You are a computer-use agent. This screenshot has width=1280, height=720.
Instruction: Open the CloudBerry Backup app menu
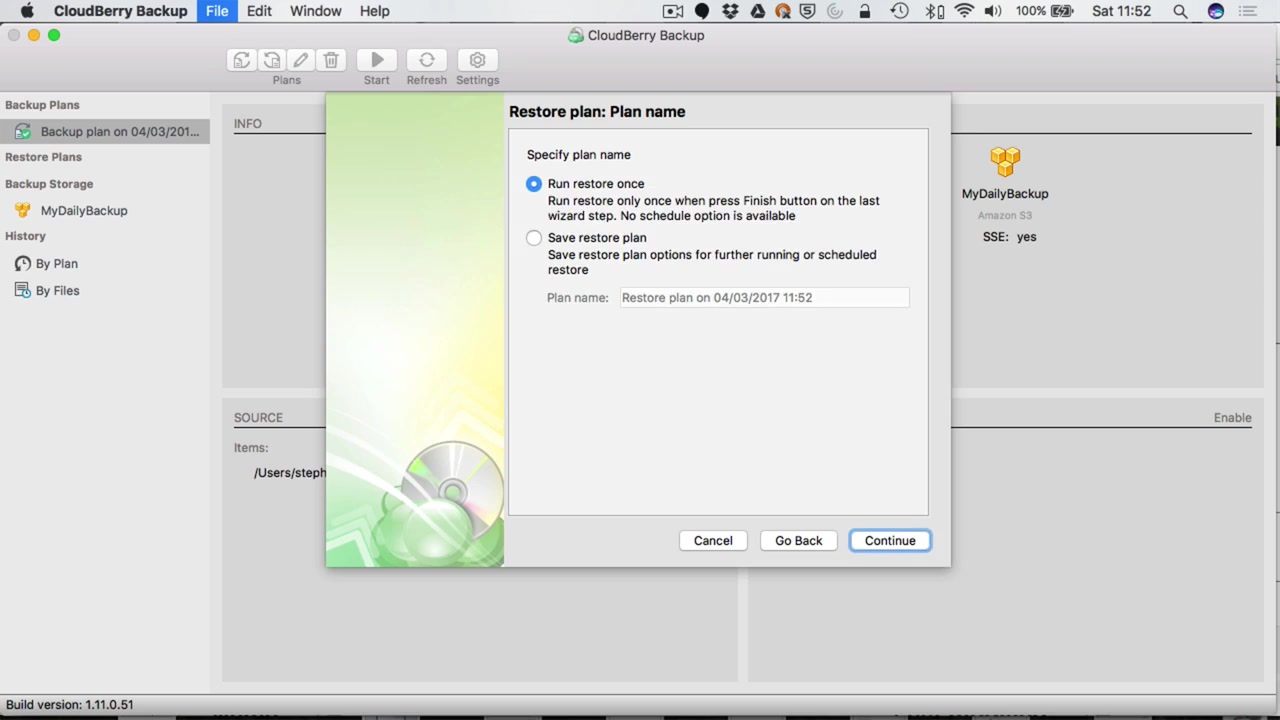pyautogui.click(x=120, y=11)
